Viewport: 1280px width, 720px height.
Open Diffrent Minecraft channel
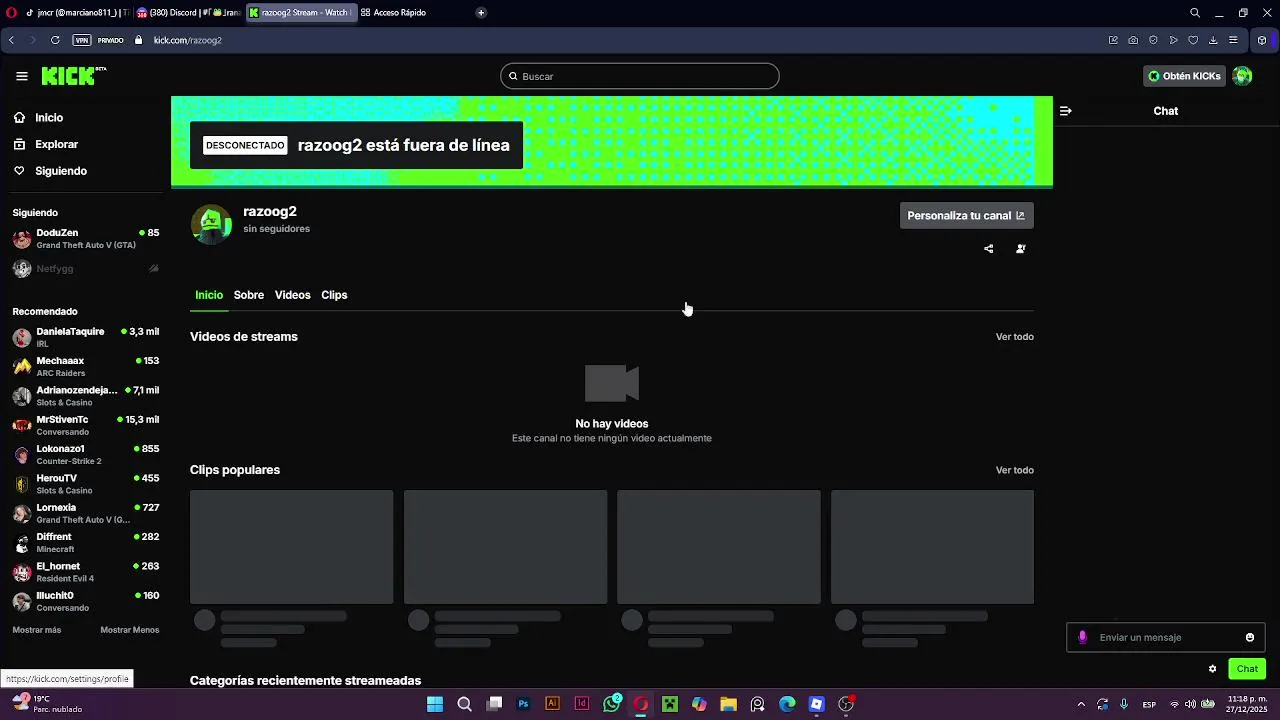click(x=86, y=543)
